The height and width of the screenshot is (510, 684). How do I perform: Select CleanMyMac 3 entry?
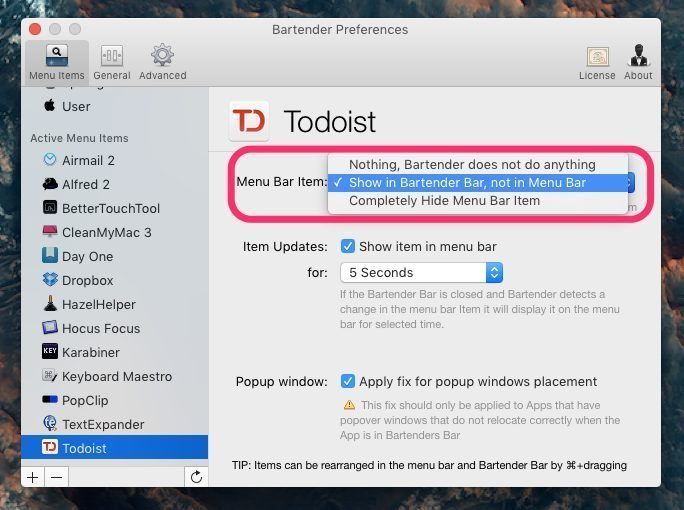point(114,232)
